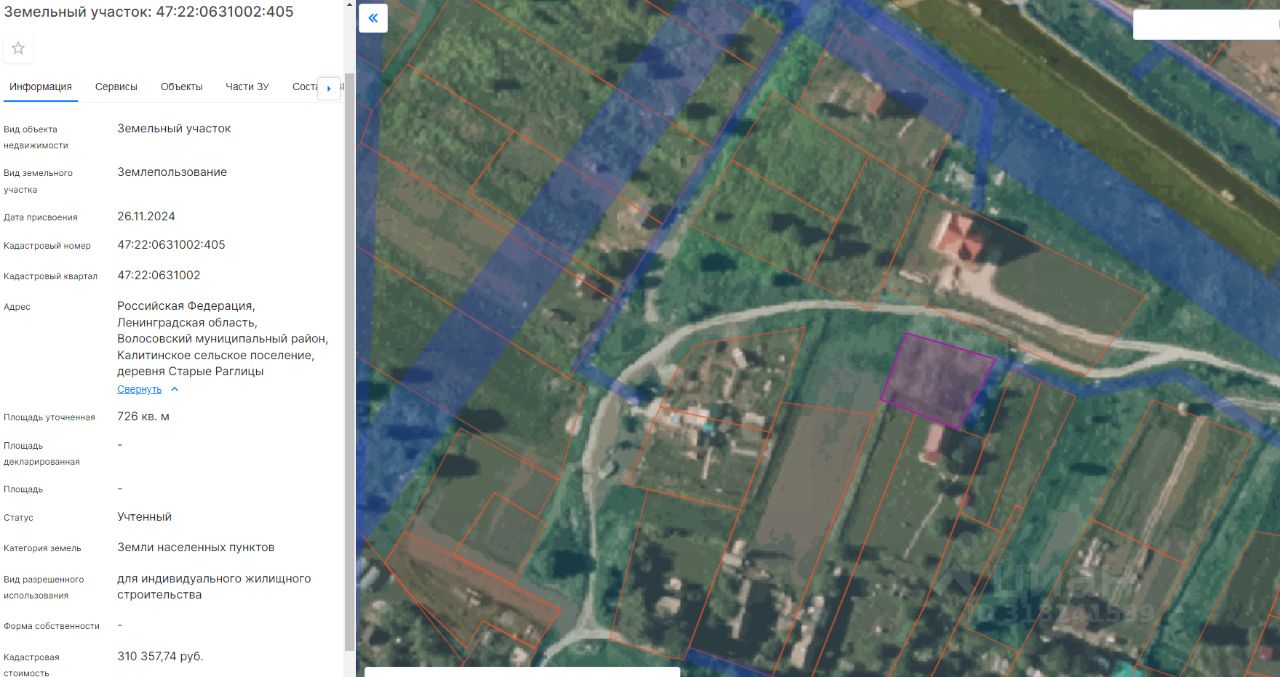Open the Информация tab

41,87
